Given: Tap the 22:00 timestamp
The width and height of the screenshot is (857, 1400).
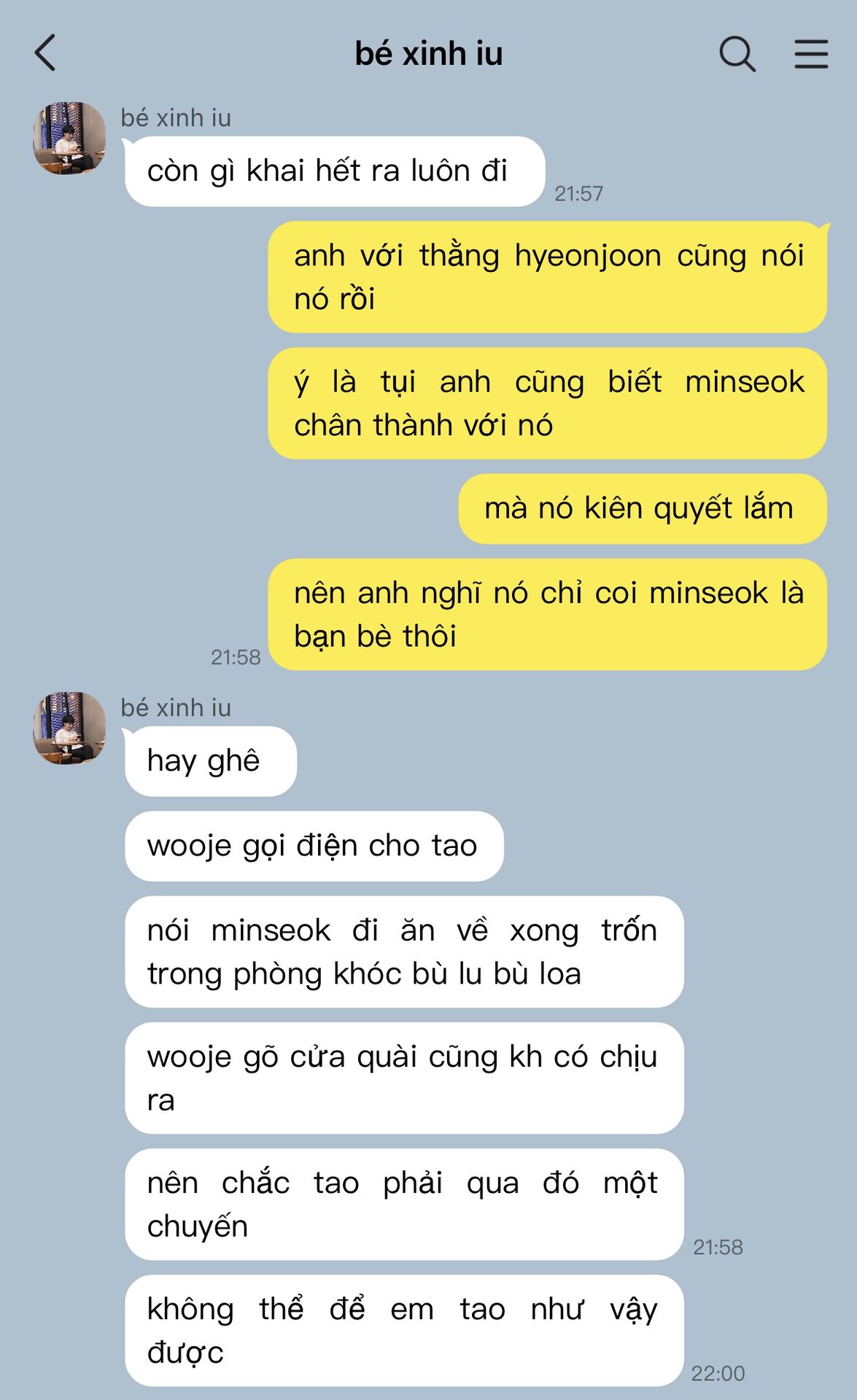Looking at the screenshot, I should pos(718,1374).
